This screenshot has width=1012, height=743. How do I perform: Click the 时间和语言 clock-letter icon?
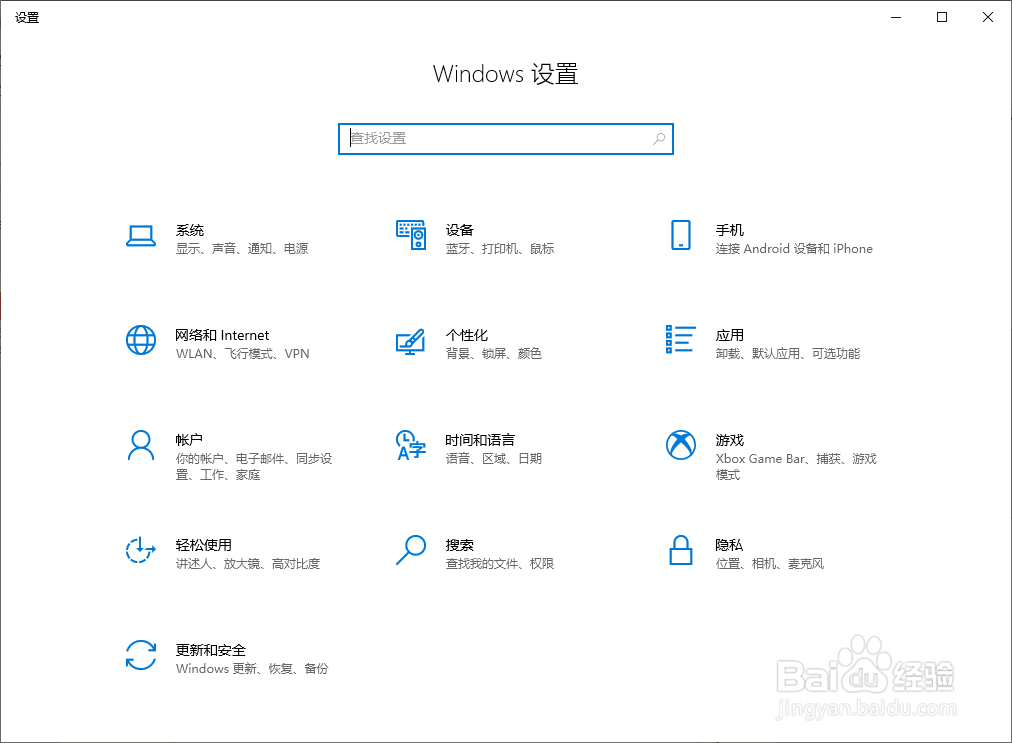pos(411,445)
